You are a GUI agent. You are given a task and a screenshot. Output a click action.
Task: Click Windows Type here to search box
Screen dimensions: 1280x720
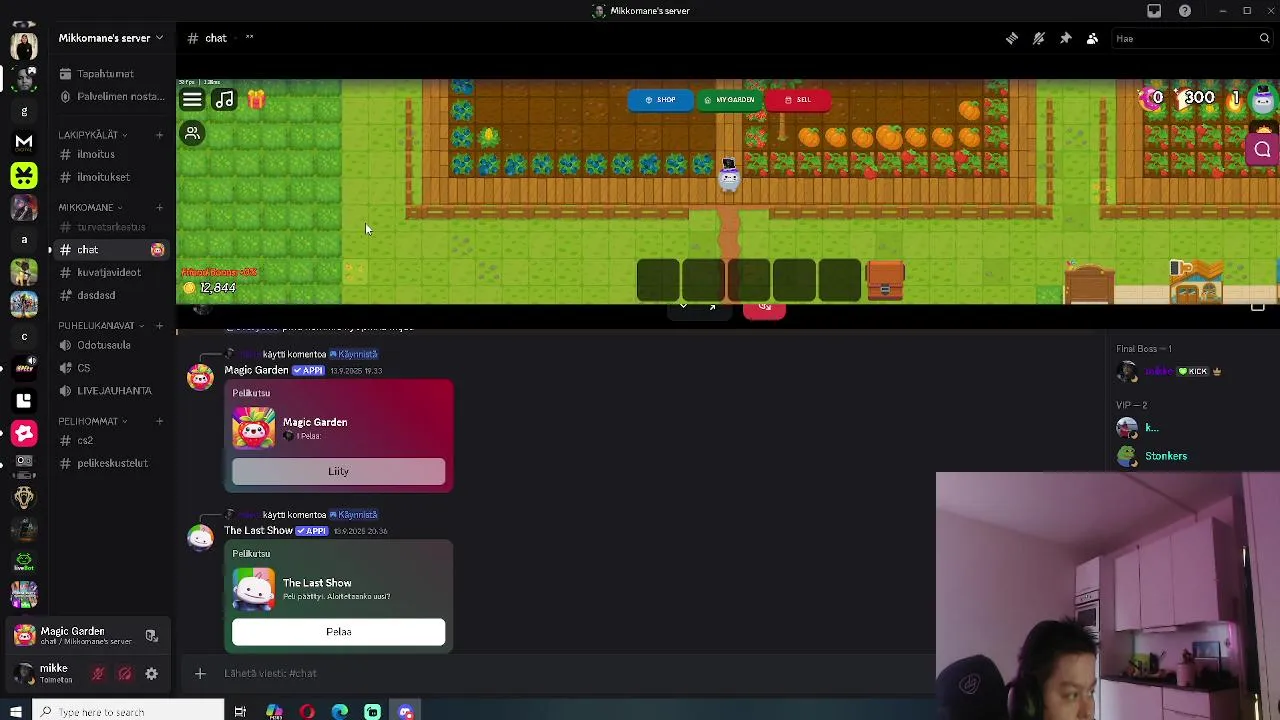click(128, 712)
